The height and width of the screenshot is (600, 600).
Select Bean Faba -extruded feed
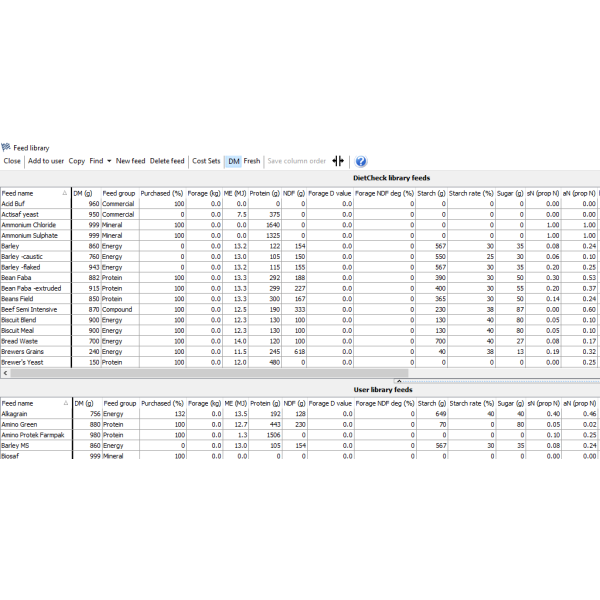tap(31, 289)
